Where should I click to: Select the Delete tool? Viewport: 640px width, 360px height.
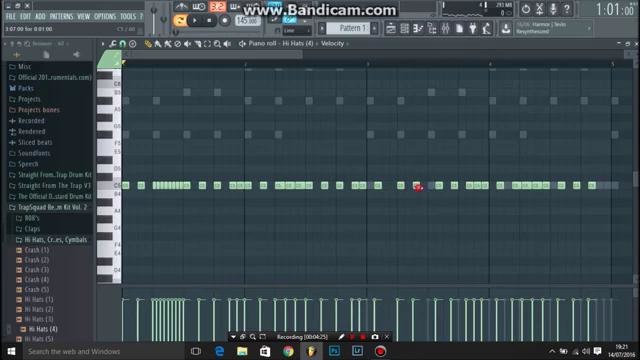pyautogui.click(x=178, y=44)
